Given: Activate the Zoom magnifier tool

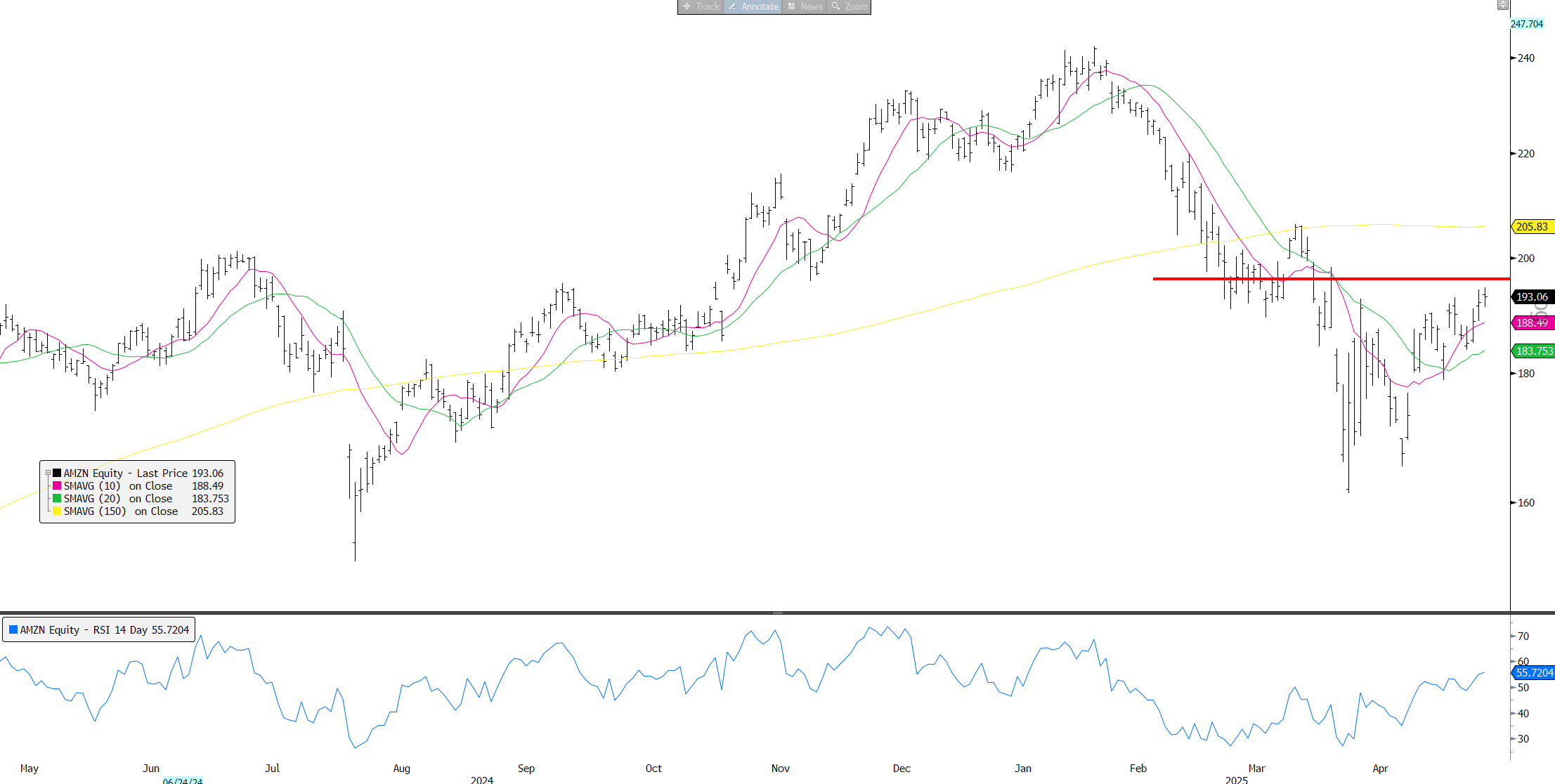Looking at the screenshot, I should tap(848, 6).
